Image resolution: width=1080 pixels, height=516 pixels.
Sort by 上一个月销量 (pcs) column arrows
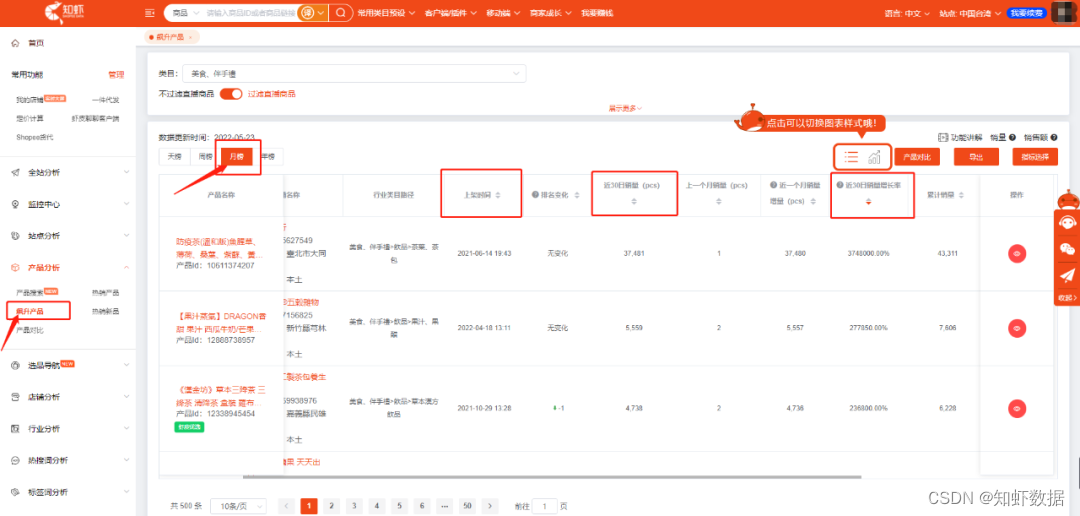click(718, 202)
